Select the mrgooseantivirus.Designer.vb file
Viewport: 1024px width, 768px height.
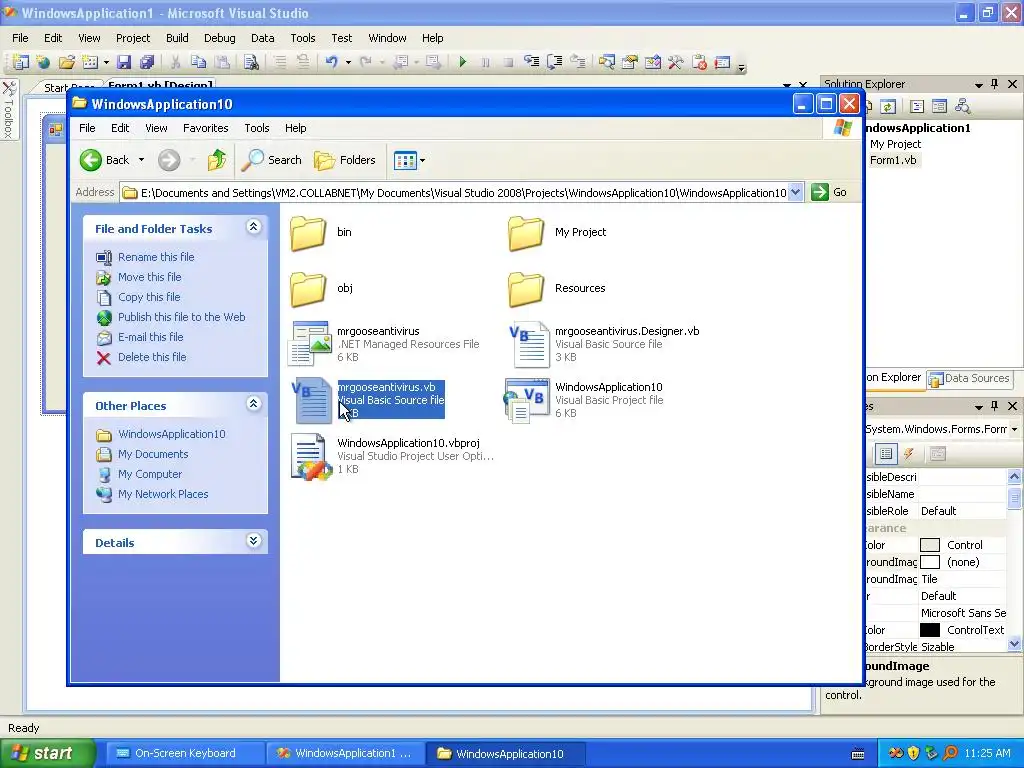coord(602,344)
